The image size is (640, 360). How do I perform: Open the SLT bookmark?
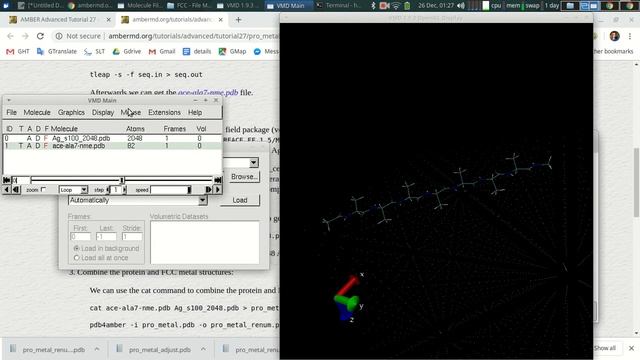(x=94, y=51)
